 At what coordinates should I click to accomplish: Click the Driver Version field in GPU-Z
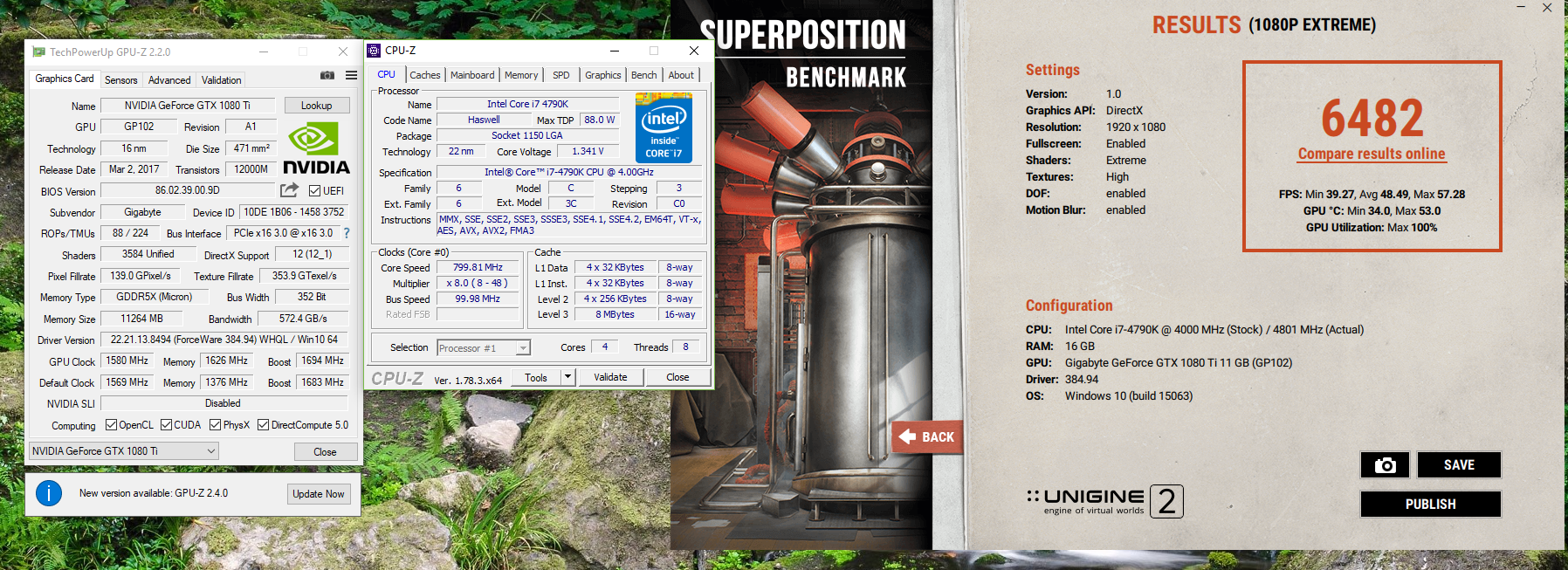tap(224, 340)
